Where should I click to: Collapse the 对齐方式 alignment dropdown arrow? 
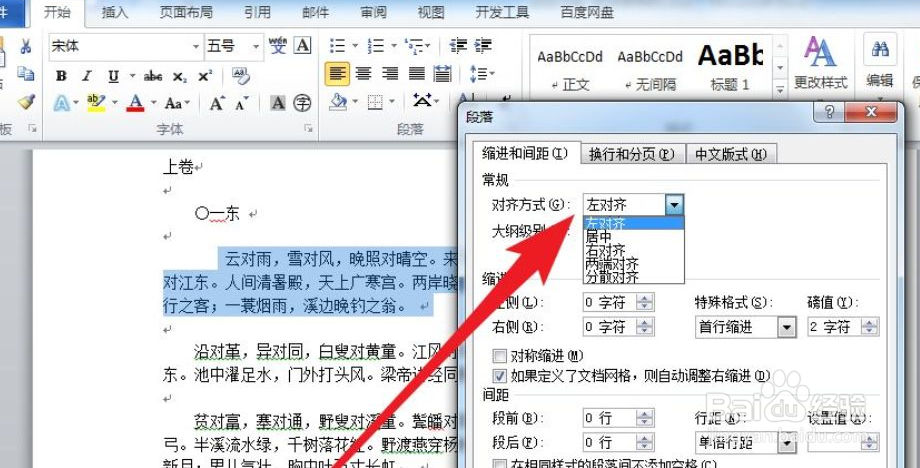point(675,205)
